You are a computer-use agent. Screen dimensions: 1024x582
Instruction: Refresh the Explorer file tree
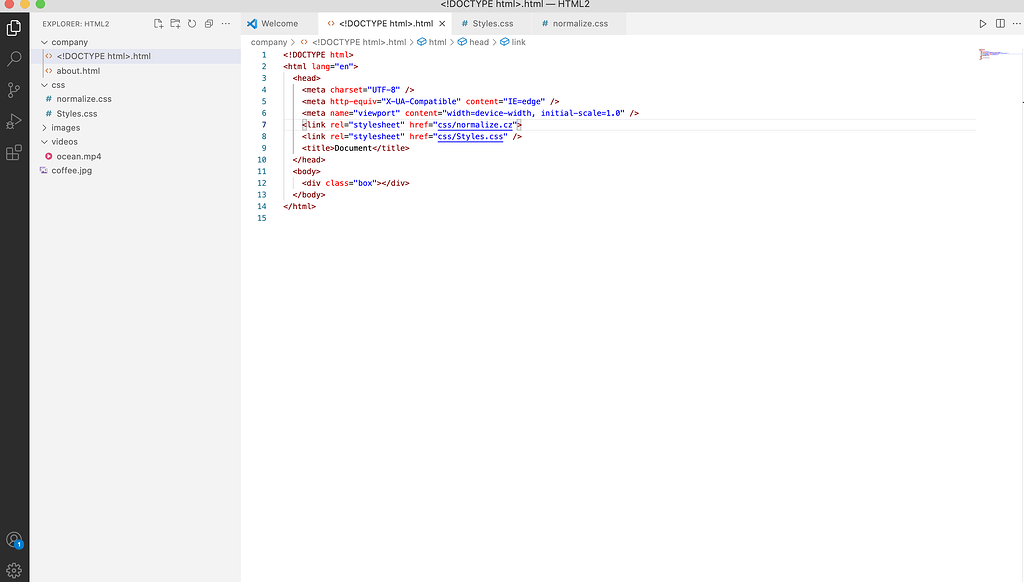(192, 23)
